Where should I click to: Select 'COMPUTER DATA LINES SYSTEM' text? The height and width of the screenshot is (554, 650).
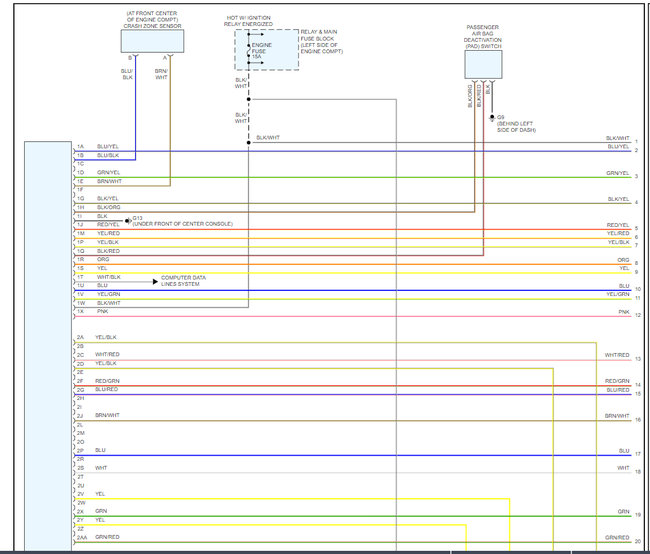coord(183,281)
